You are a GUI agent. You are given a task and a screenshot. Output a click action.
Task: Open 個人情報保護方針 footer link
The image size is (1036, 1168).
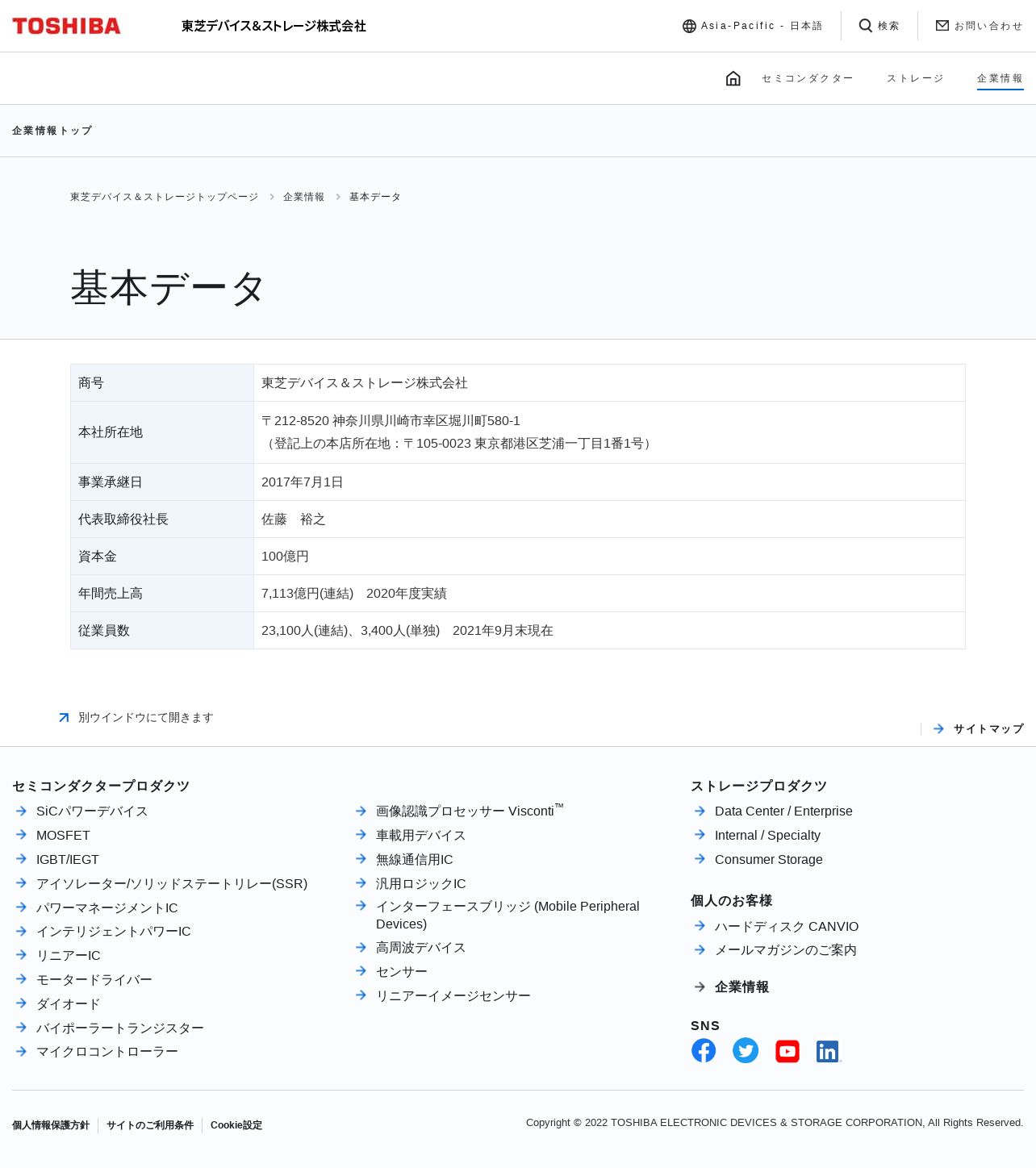pos(51,1125)
